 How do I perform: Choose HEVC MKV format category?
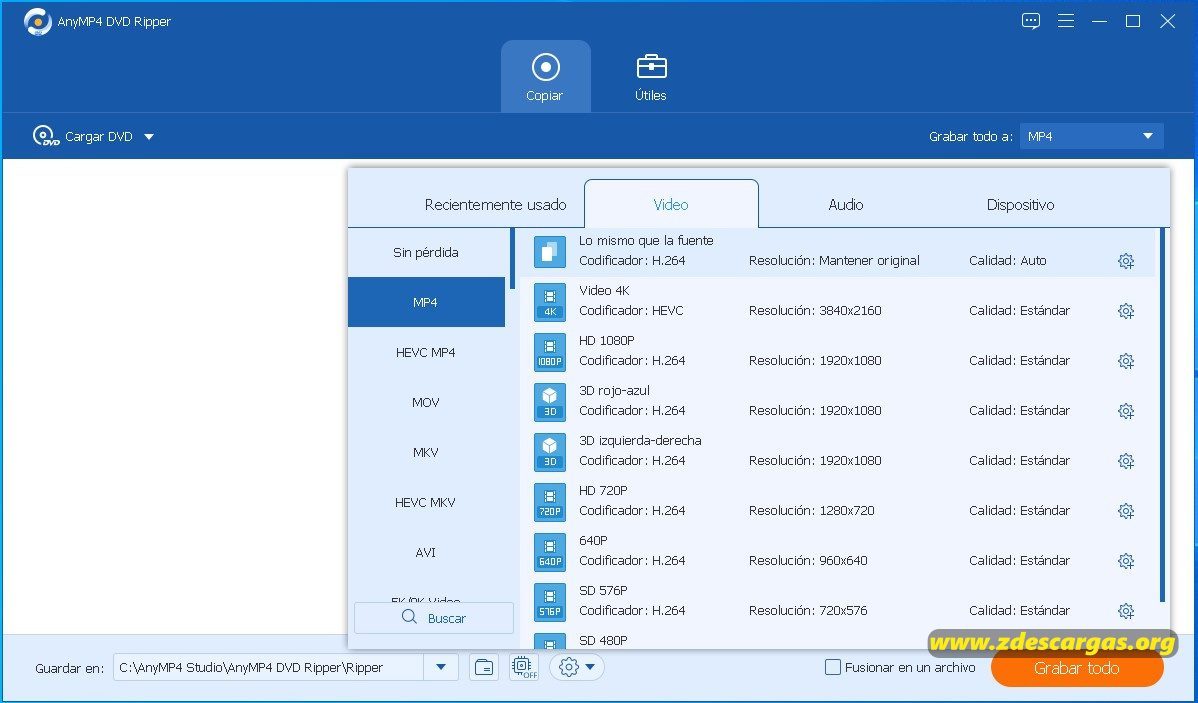426,502
